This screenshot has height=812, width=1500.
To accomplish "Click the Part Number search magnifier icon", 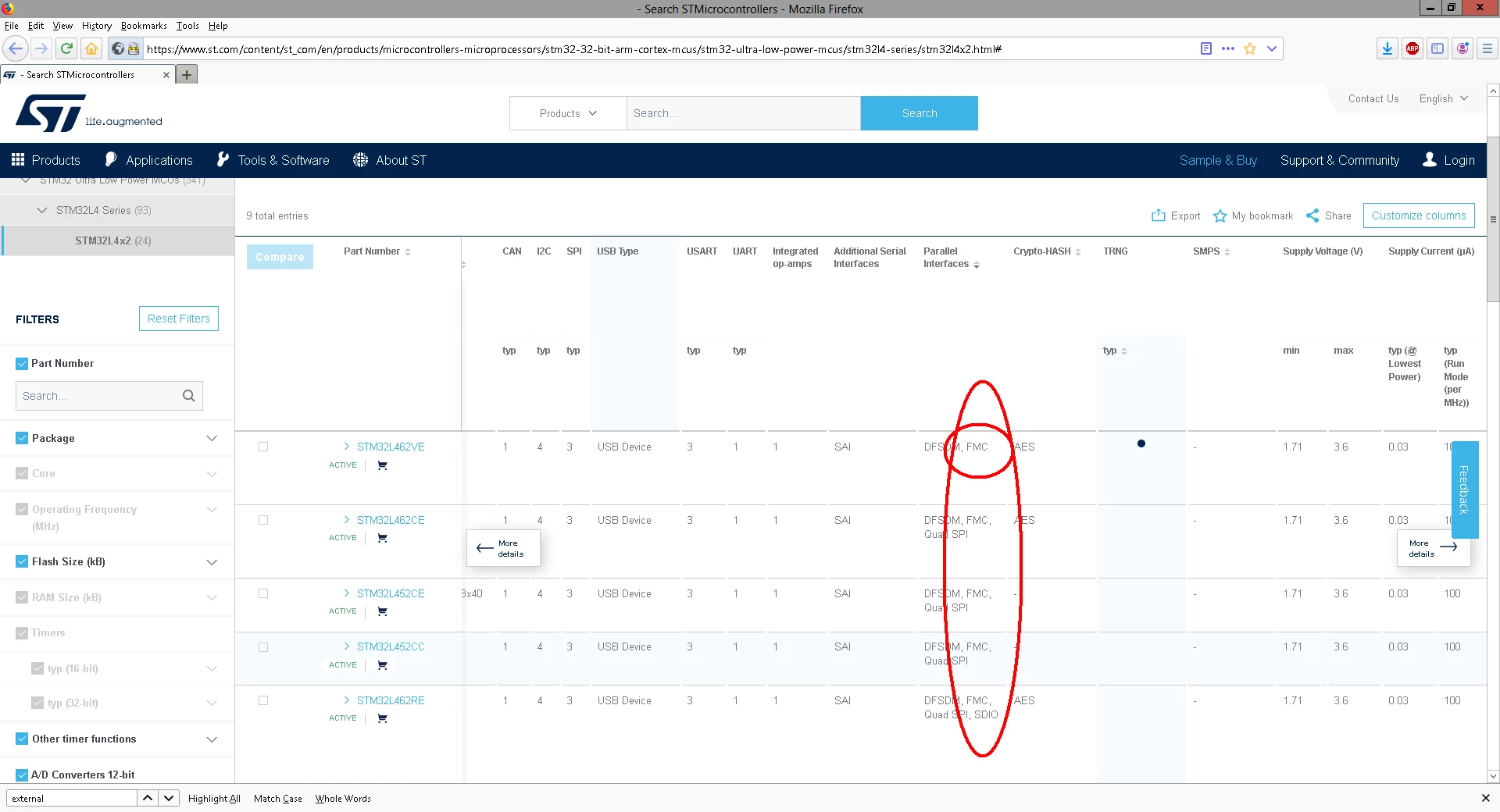I will (188, 396).
